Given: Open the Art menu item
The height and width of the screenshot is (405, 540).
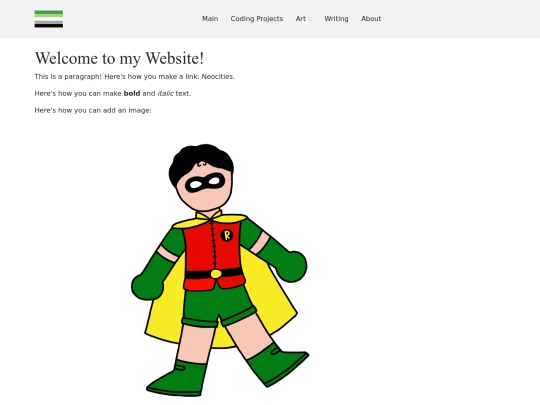Looking at the screenshot, I should point(301,19).
